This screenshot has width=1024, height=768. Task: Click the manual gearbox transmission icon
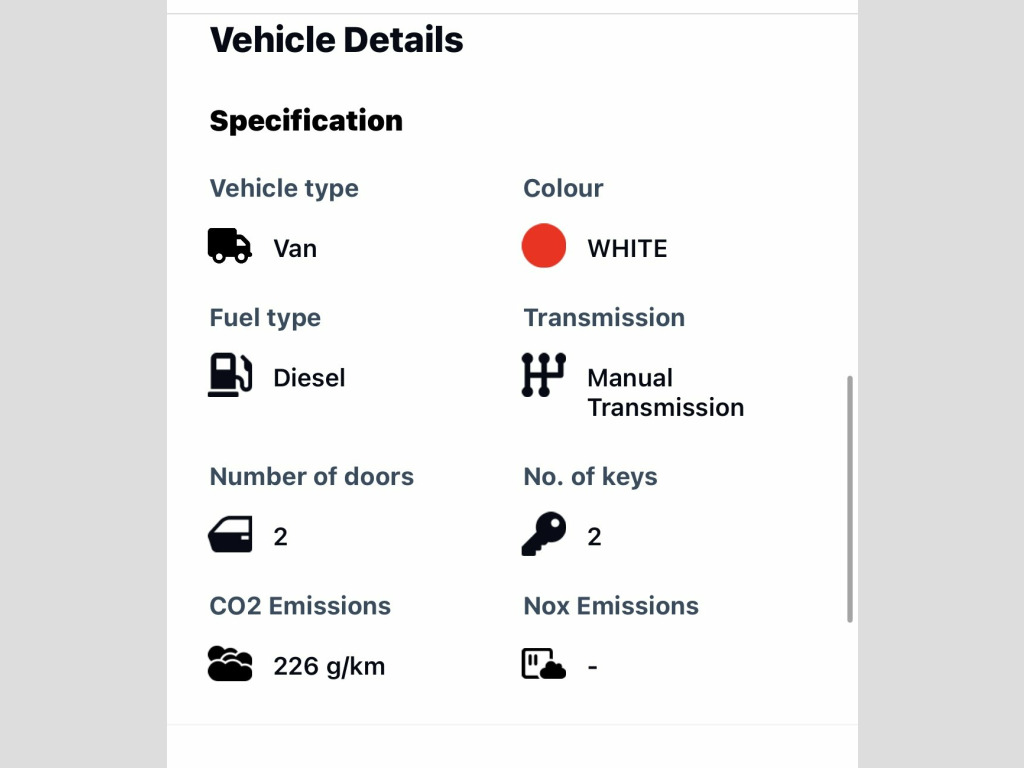[543, 375]
